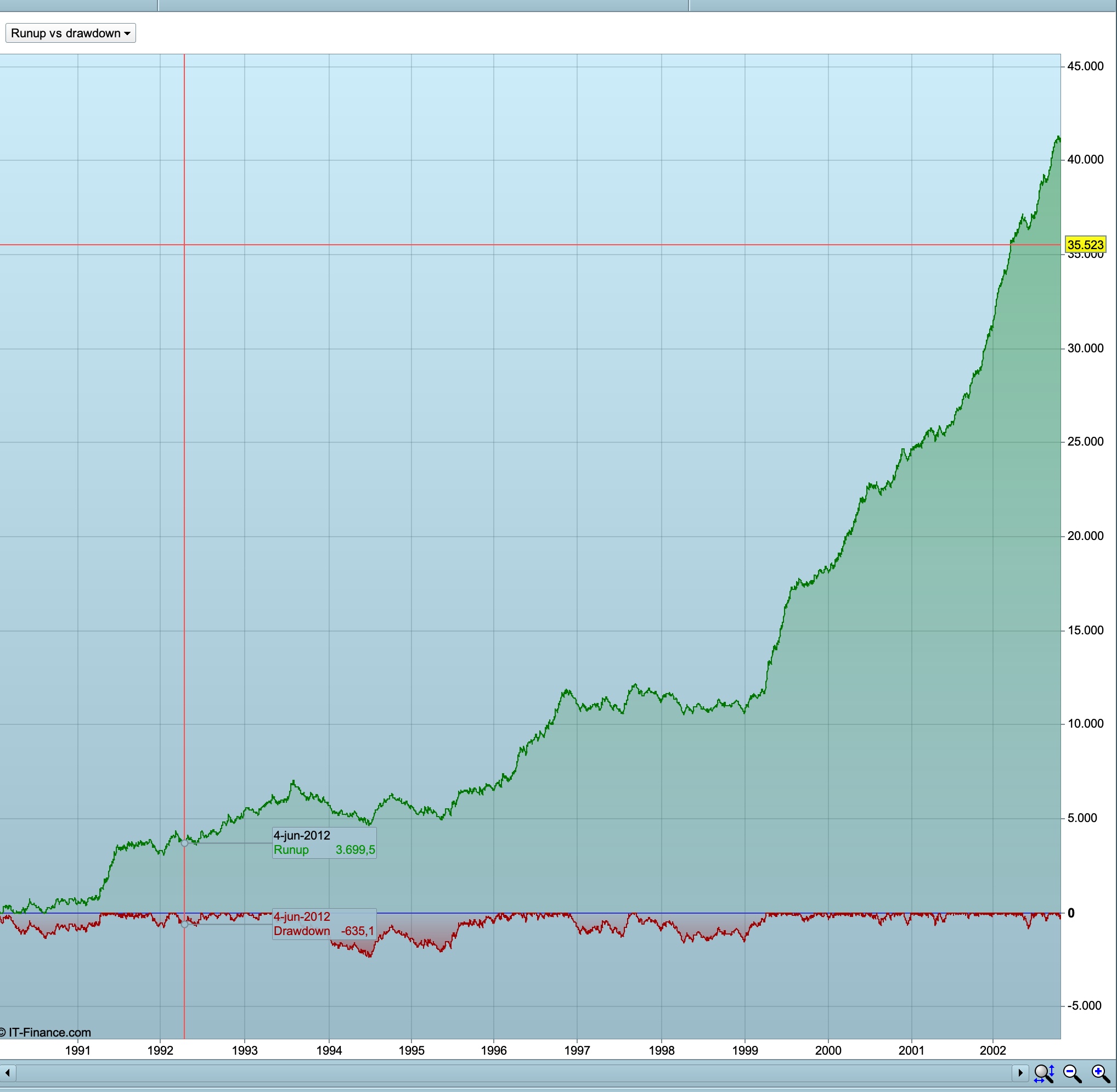Open the Runup vs drawdown dropdown

tap(71, 33)
